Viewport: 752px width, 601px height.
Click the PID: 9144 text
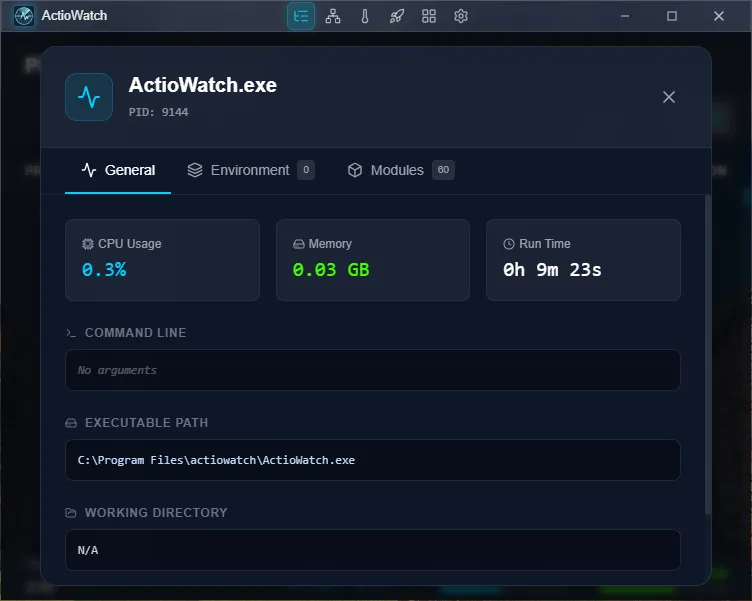158,112
